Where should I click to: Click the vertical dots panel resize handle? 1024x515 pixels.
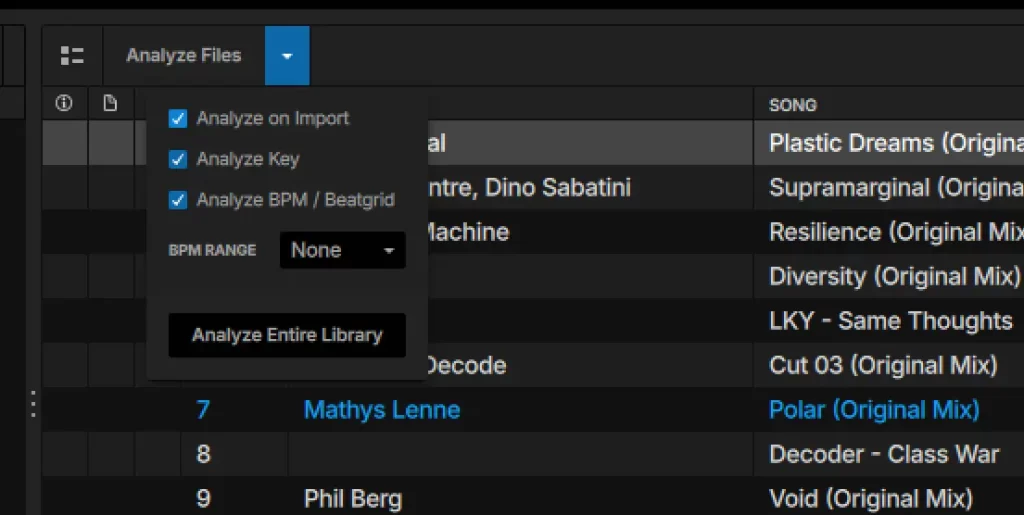[32, 404]
